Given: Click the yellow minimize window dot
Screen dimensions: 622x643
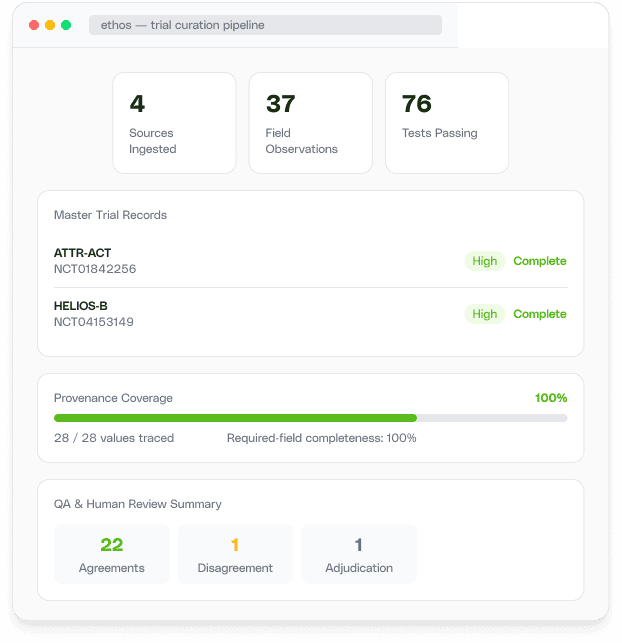Looking at the screenshot, I should [50, 25].
